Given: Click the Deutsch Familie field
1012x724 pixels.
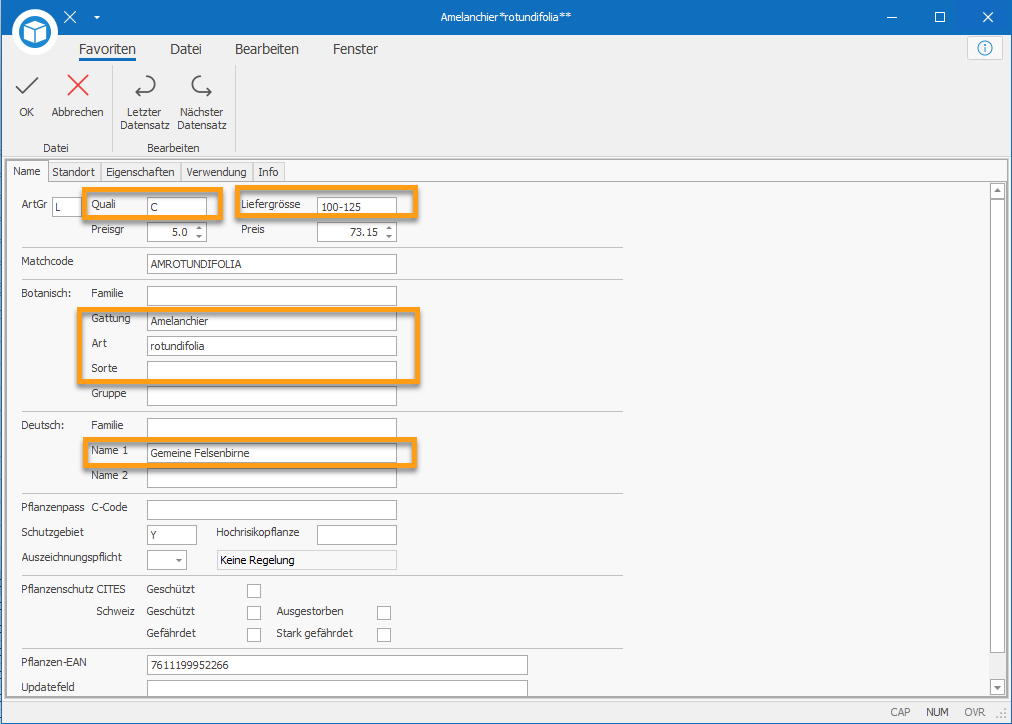Looking at the screenshot, I should [272, 427].
